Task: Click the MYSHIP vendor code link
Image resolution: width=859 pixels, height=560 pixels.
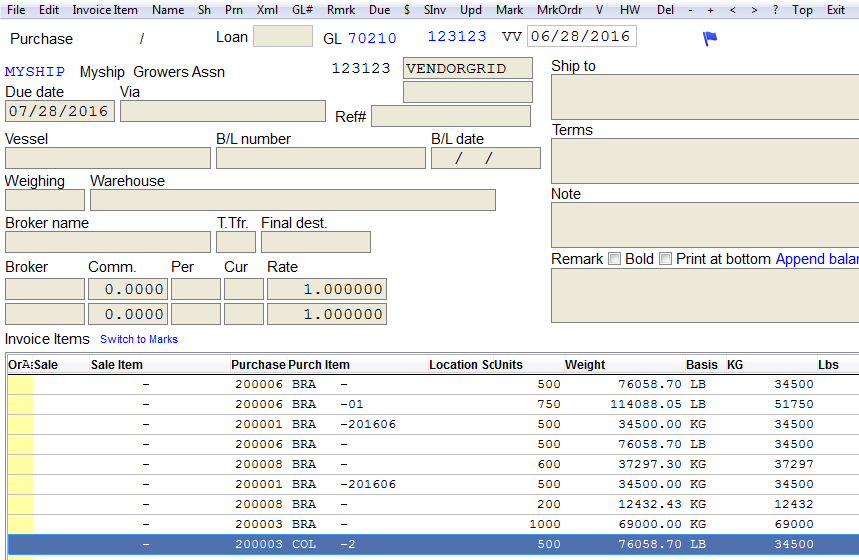Action: pos(35,72)
